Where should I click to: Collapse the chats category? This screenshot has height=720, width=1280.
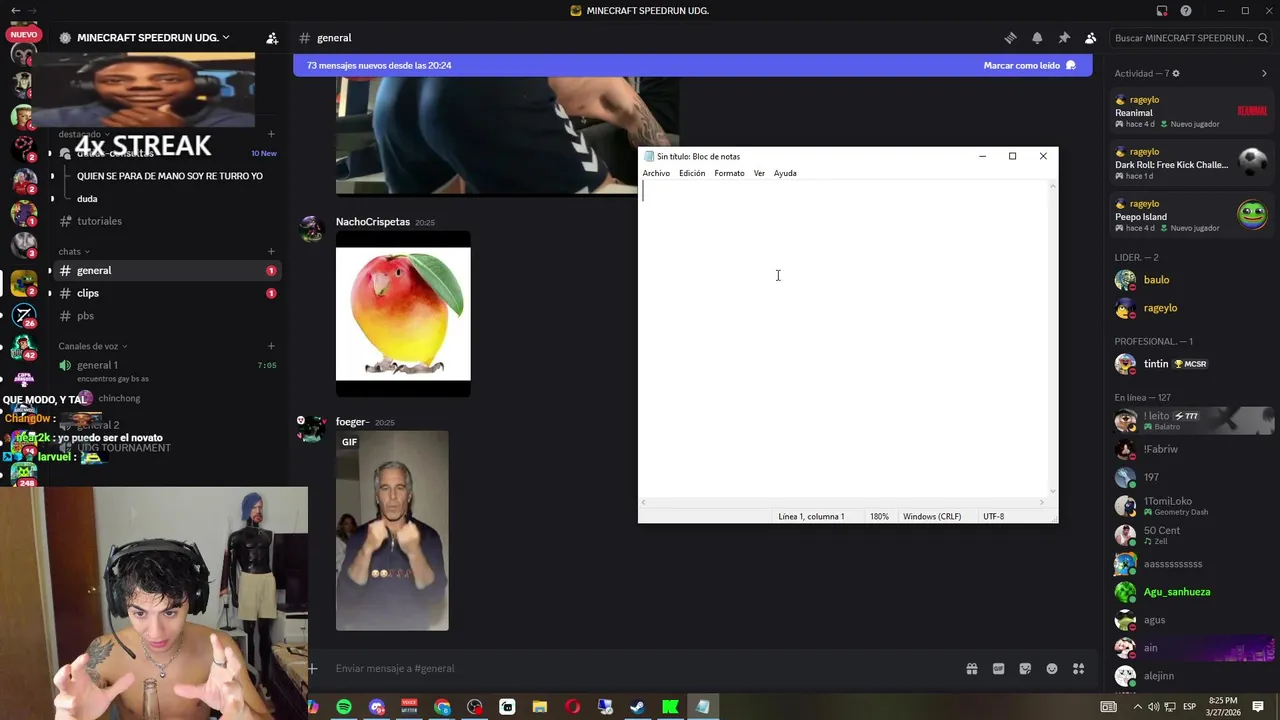tap(74, 251)
